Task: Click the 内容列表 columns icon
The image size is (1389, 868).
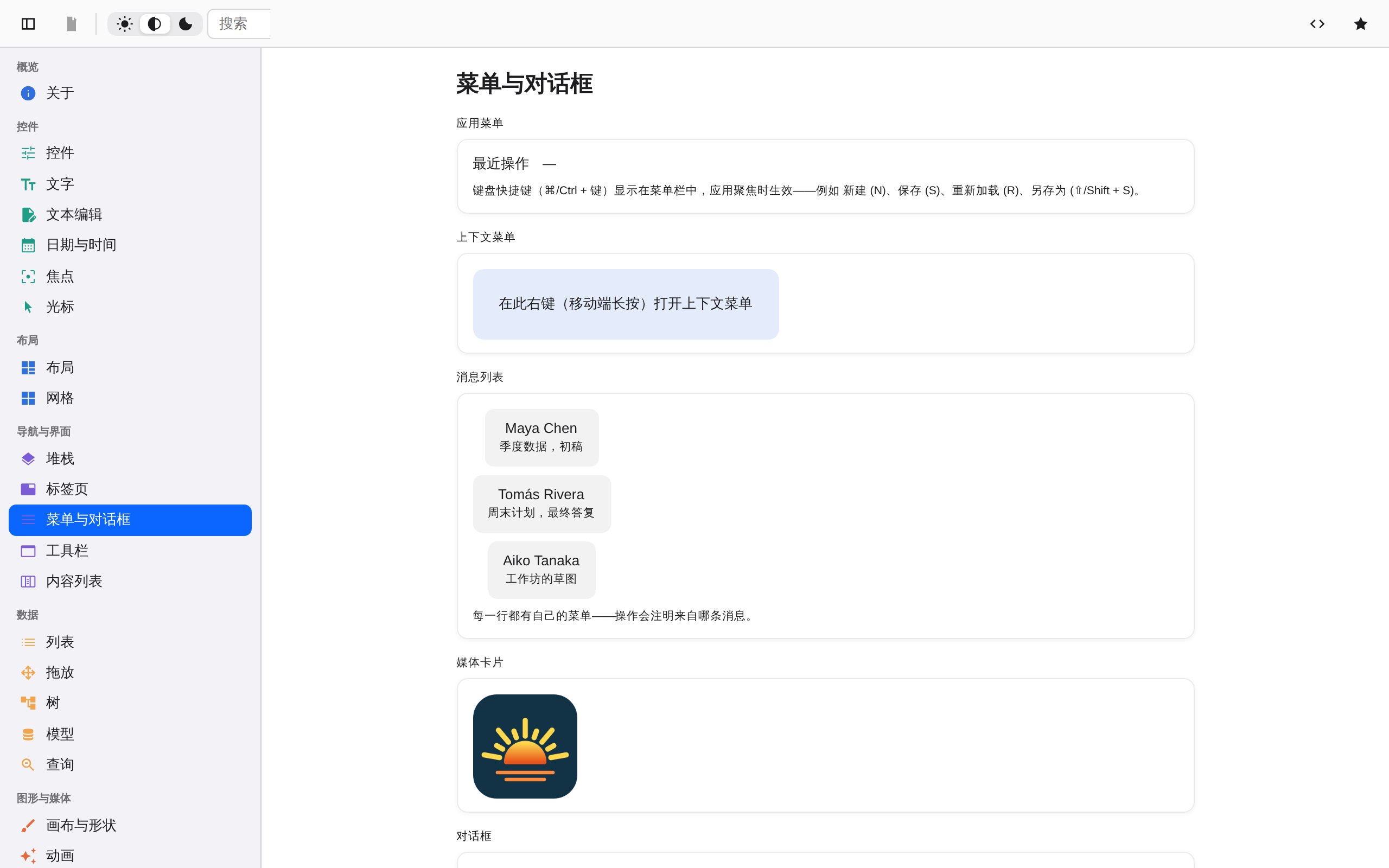Action: pos(28,582)
